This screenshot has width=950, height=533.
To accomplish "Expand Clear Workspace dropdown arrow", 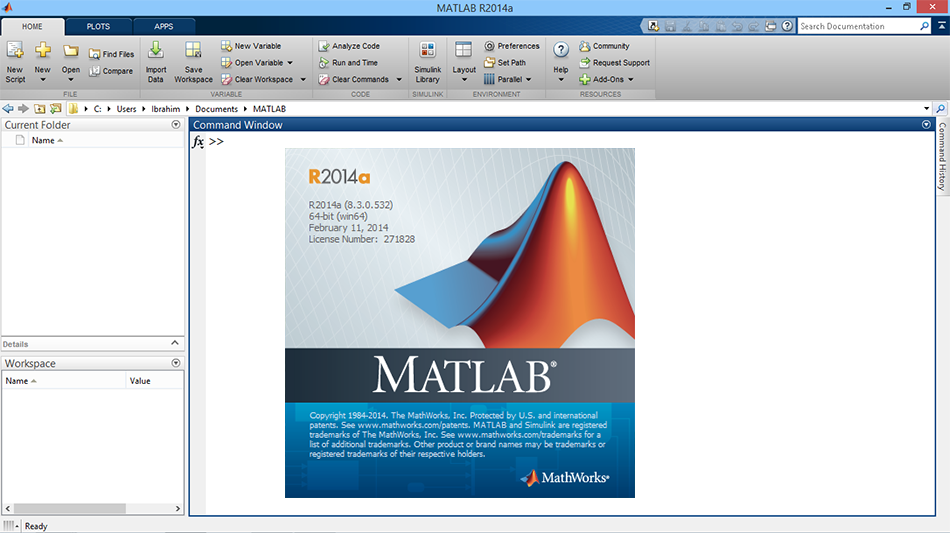I will pyautogui.click(x=303, y=79).
